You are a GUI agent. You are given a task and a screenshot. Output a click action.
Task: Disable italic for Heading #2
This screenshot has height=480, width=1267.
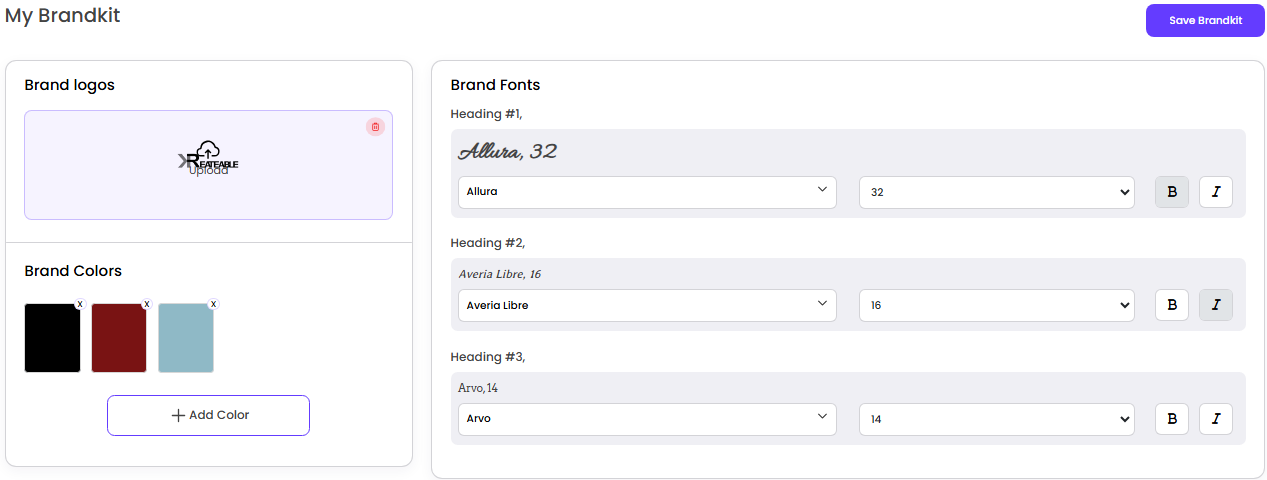pyautogui.click(x=1215, y=305)
